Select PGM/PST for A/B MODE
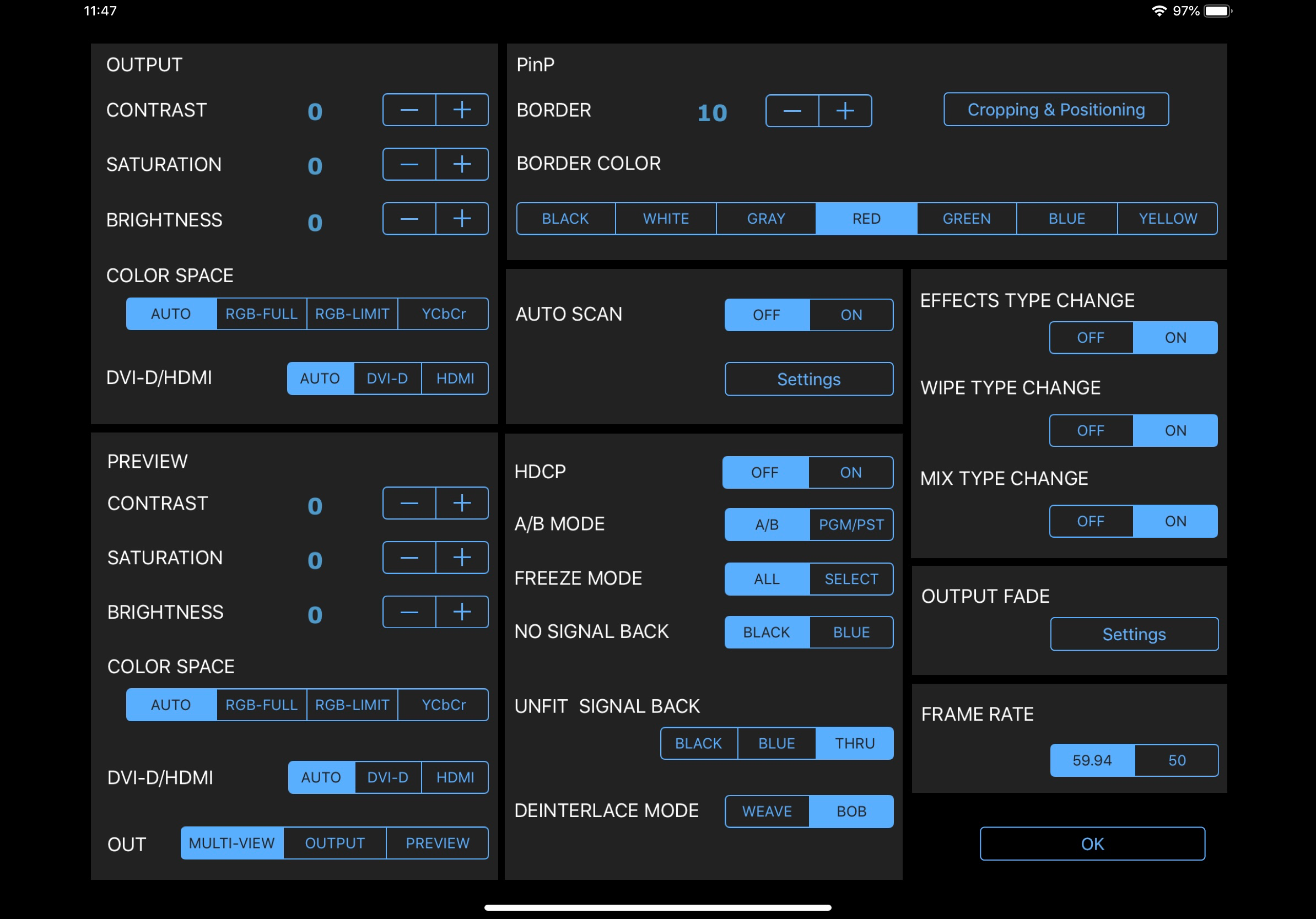 click(x=851, y=525)
